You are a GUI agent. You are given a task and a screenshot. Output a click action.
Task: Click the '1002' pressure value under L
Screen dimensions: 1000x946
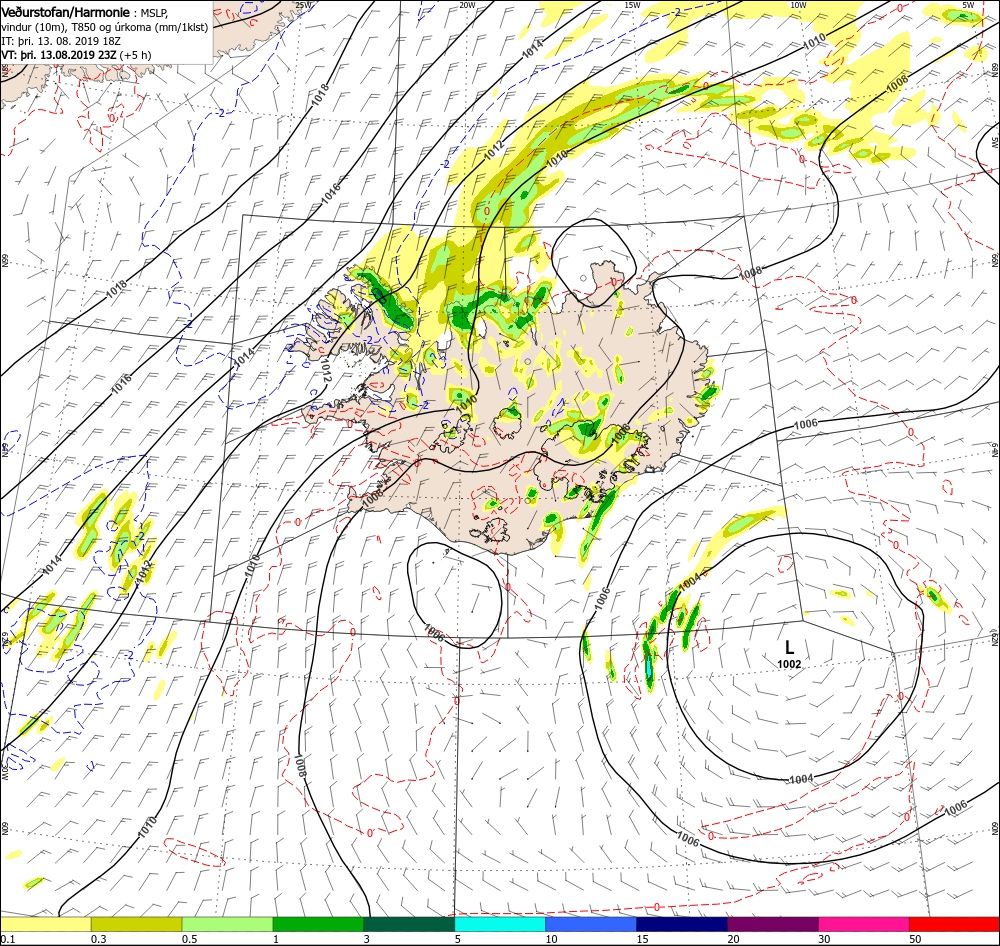coord(789,664)
